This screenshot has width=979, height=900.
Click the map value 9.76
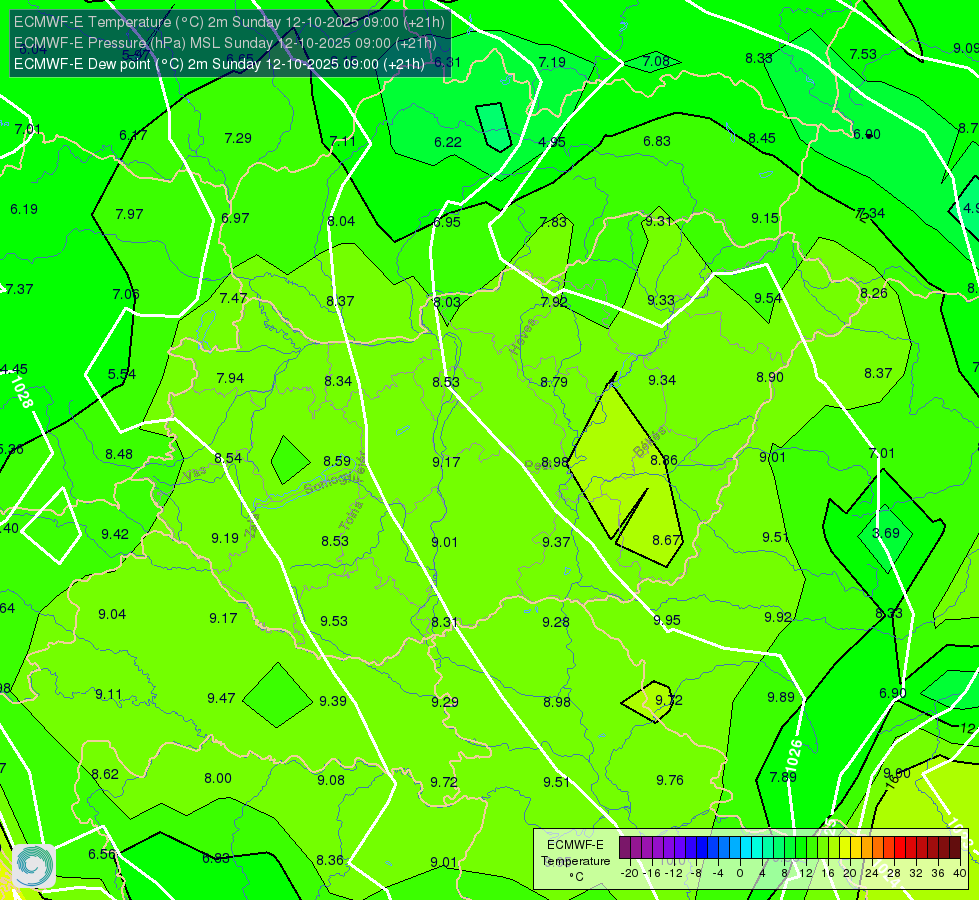(670, 779)
